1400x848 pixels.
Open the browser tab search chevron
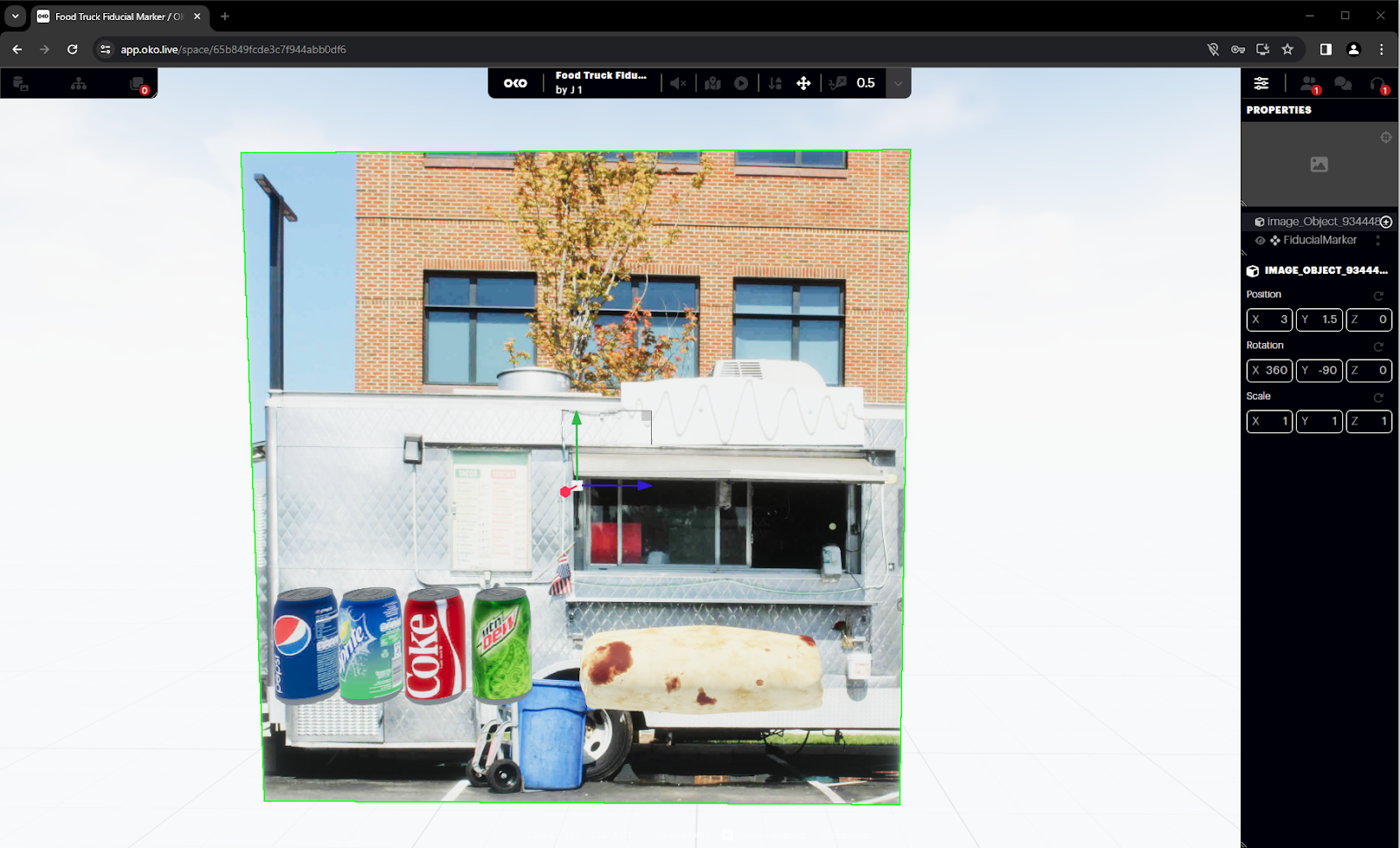14,15
